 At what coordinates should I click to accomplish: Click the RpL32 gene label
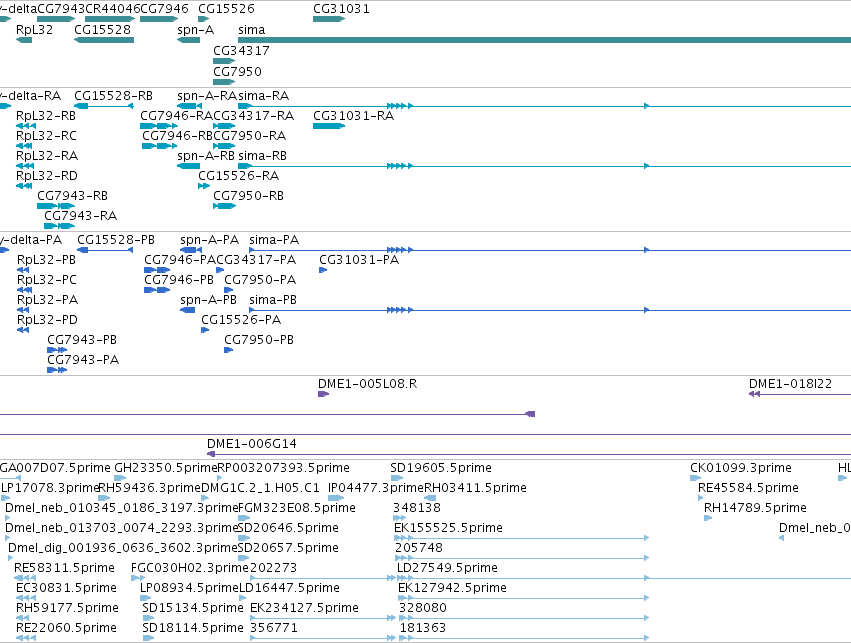tap(35, 29)
